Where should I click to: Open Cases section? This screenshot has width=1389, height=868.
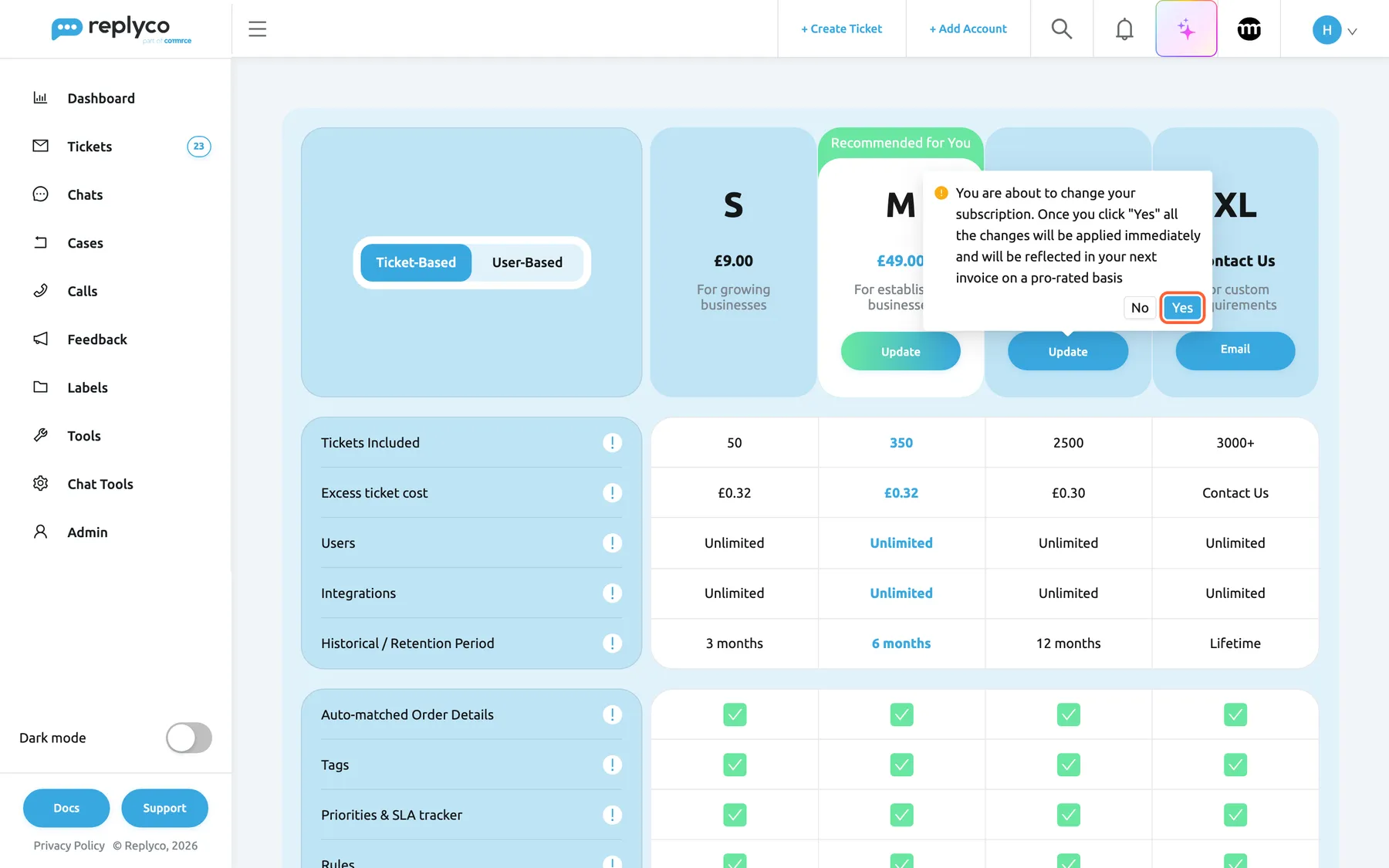85,243
